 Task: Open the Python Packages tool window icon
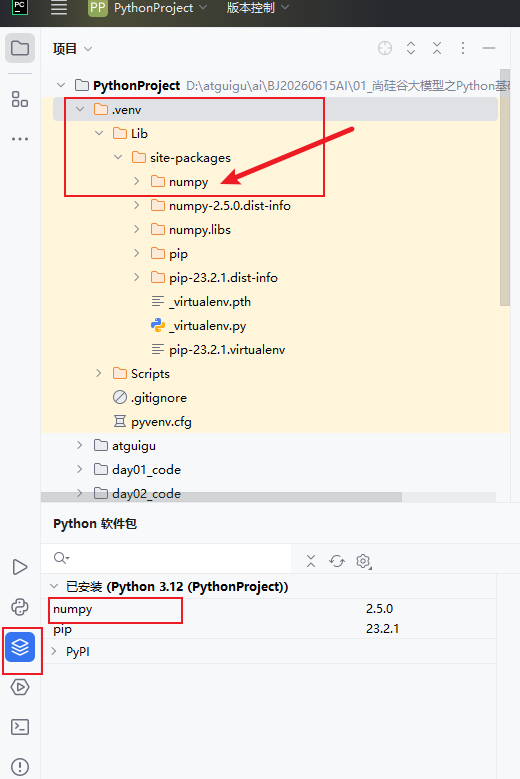20,647
